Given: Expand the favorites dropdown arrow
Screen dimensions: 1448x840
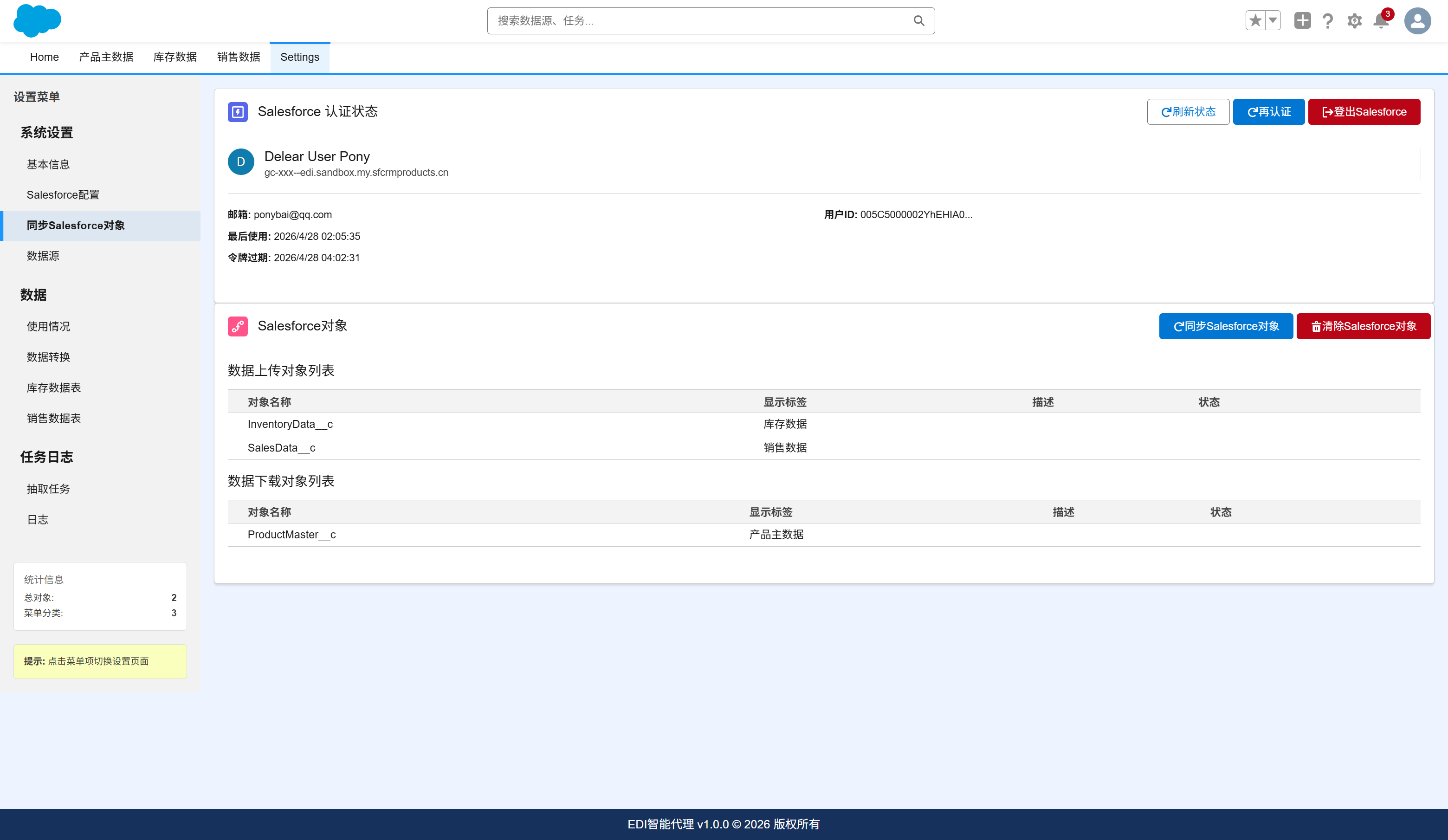Looking at the screenshot, I should (x=1273, y=20).
